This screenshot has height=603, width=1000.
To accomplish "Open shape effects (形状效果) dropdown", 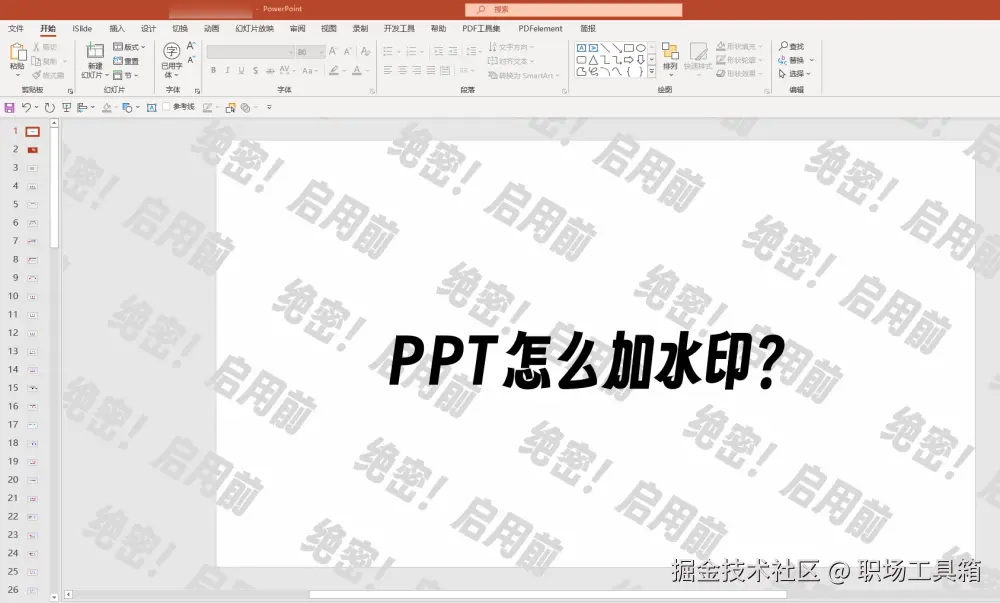I will [x=739, y=73].
